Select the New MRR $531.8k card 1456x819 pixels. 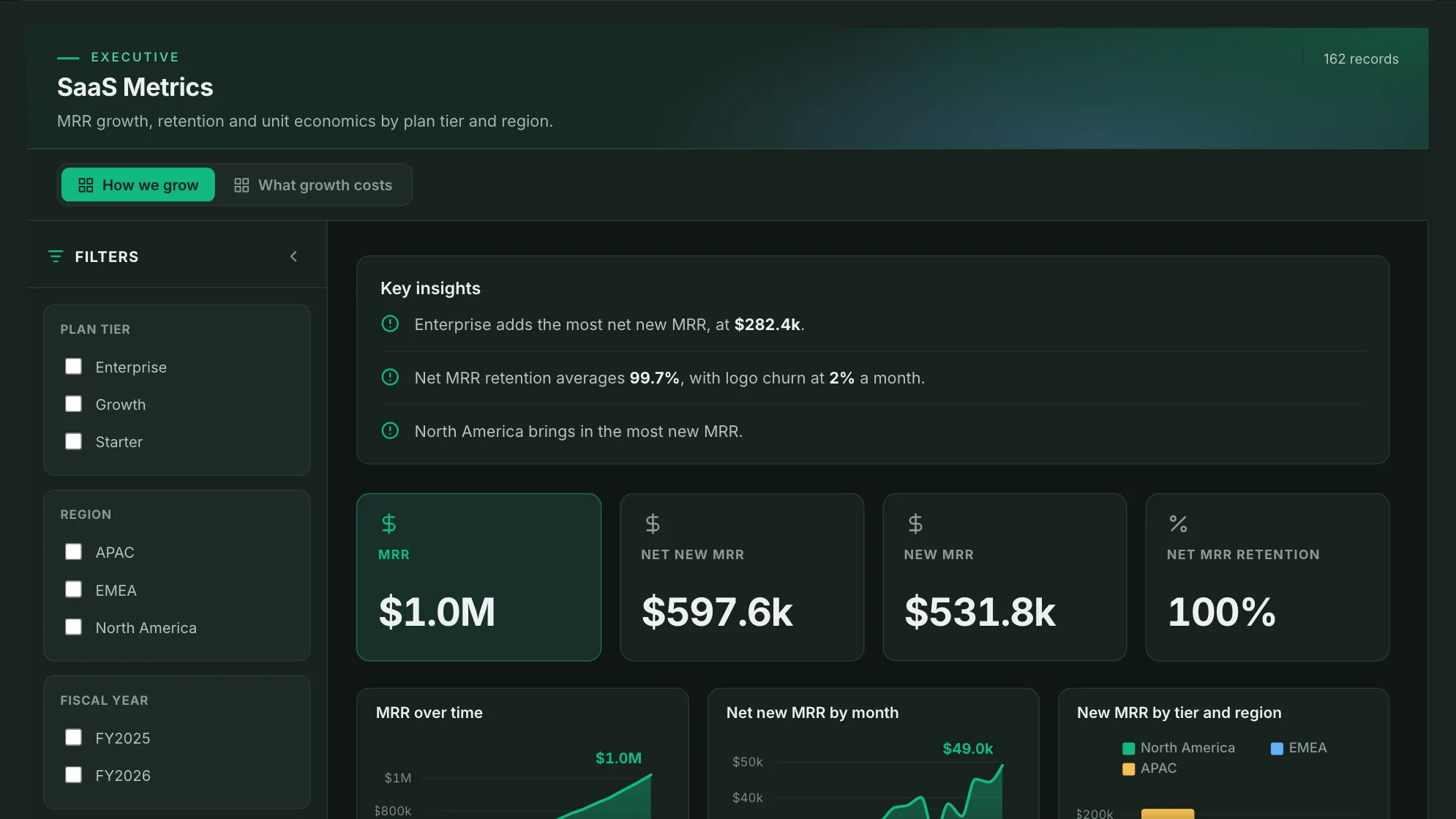click(x=1005, y=577)
